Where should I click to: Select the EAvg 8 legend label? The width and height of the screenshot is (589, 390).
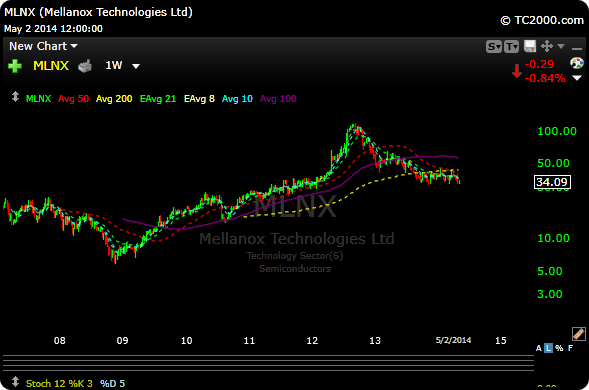point(199,99)
